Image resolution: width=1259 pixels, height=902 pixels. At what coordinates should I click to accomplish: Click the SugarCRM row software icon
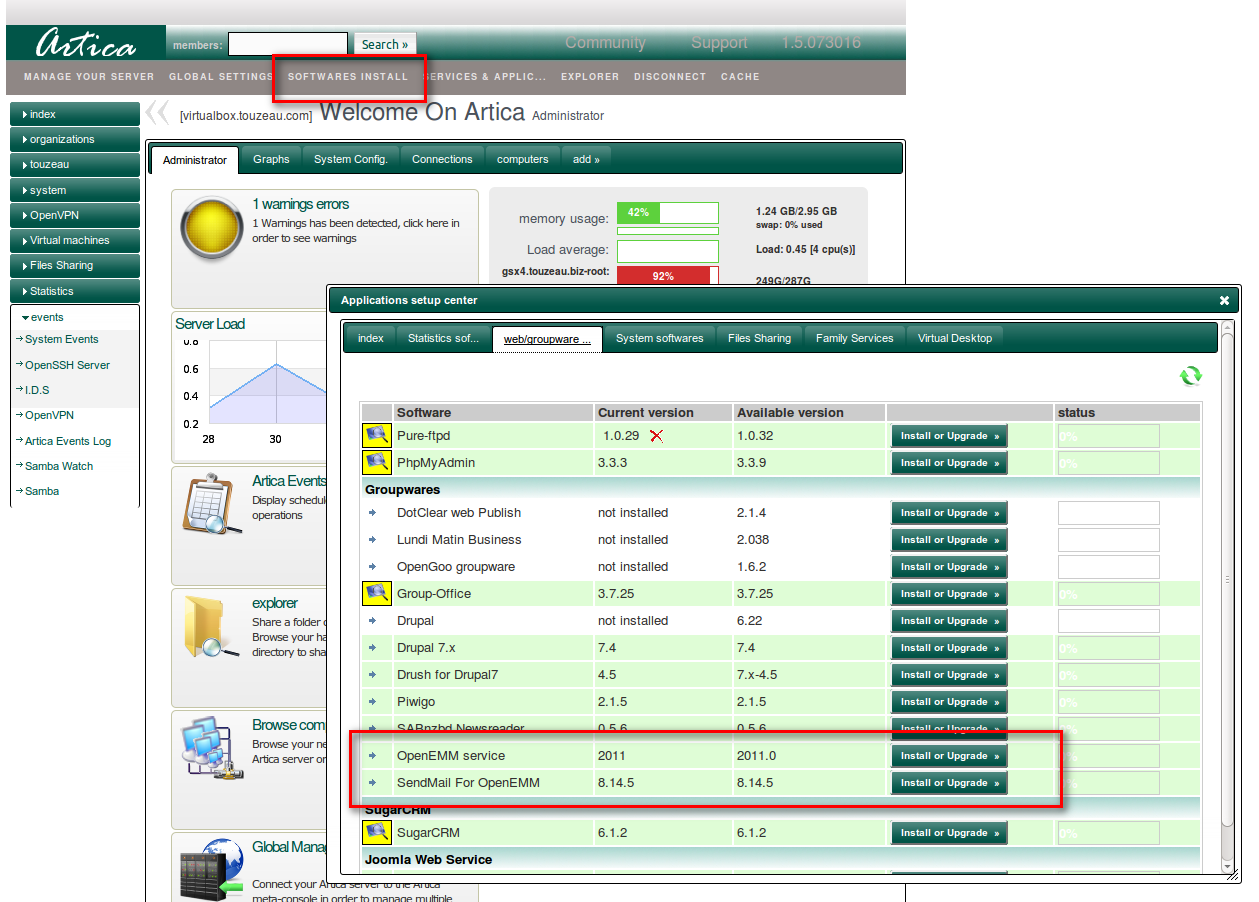coord(376,833)
